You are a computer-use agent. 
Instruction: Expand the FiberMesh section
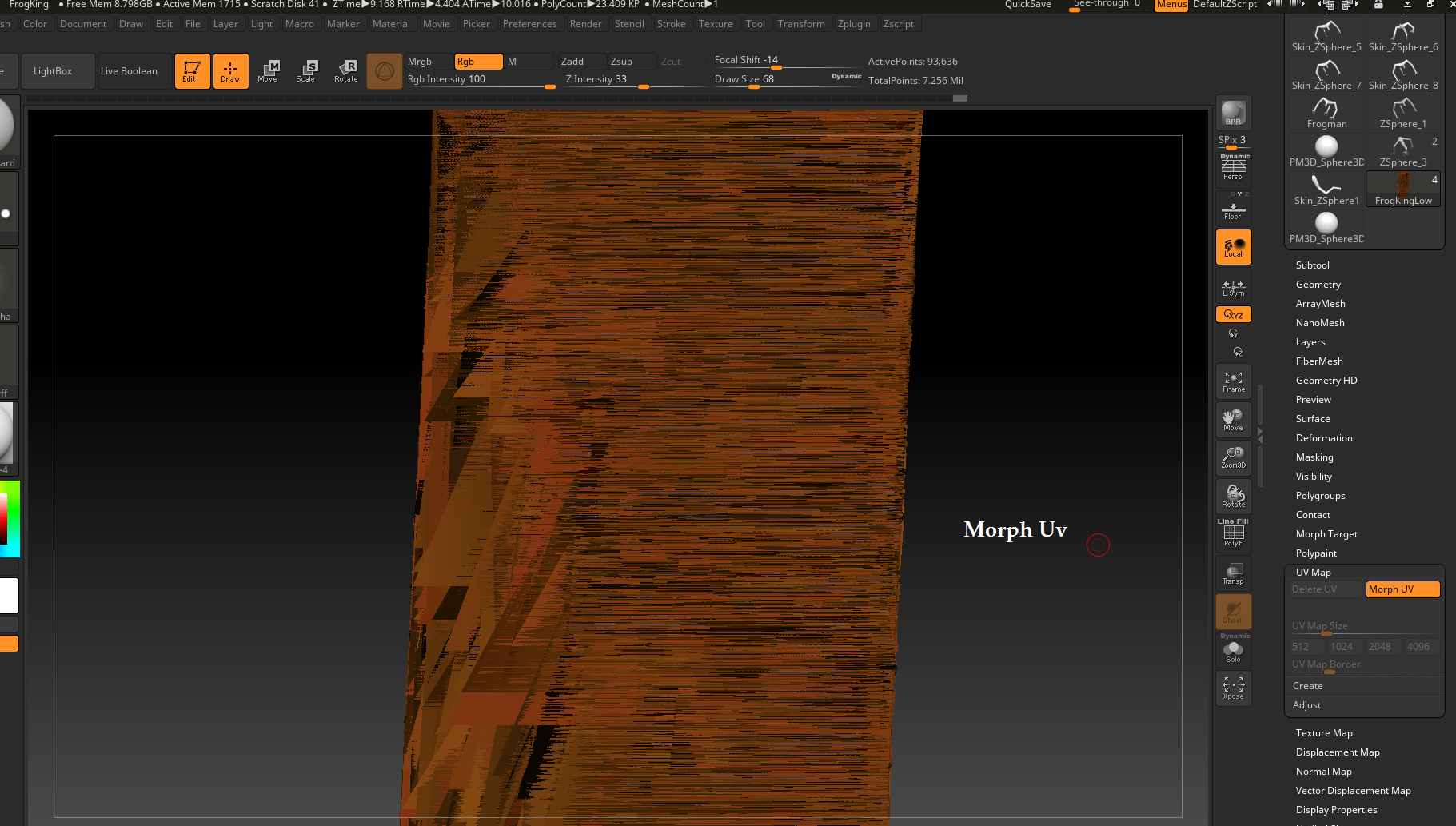click(1319, 361)
